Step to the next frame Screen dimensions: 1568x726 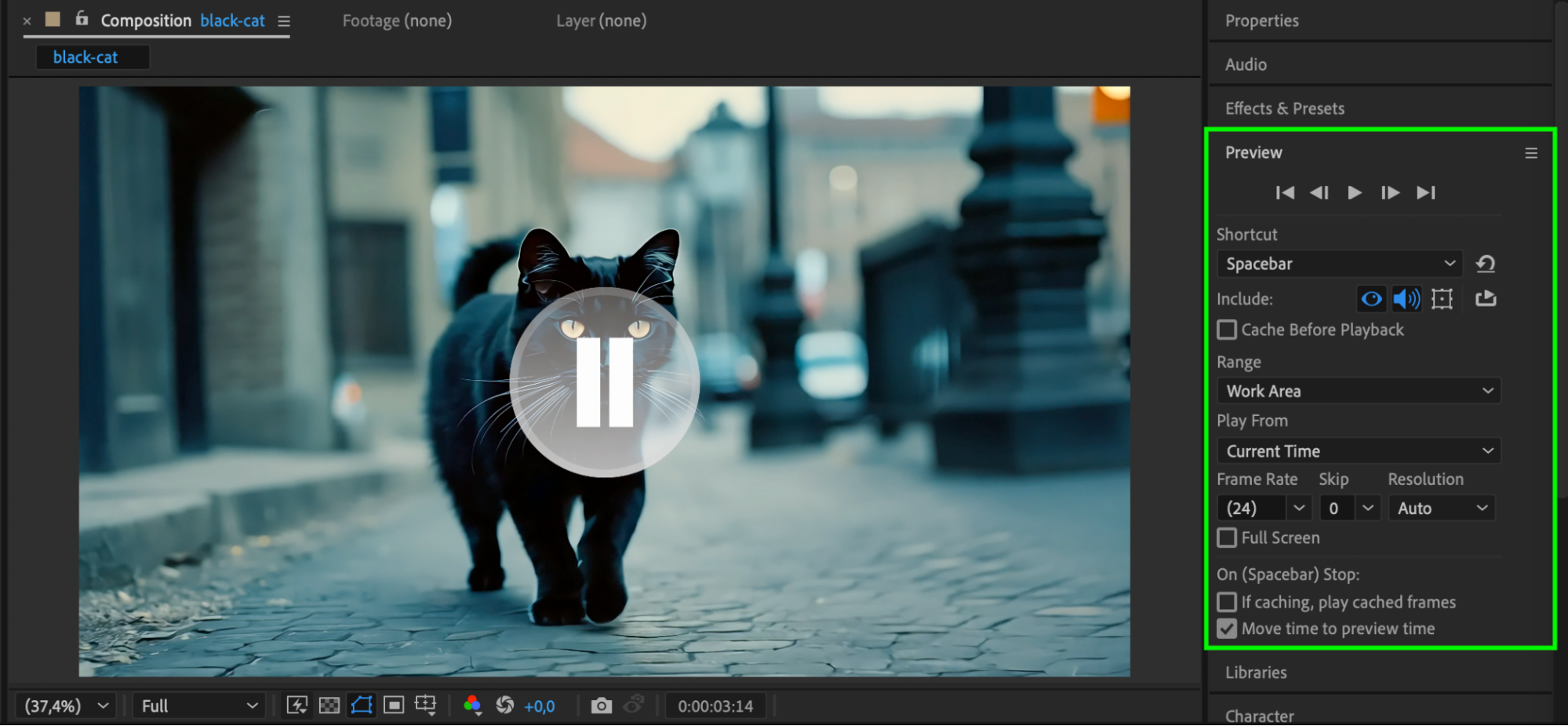pyautogui.click(x=1390, y=192)
